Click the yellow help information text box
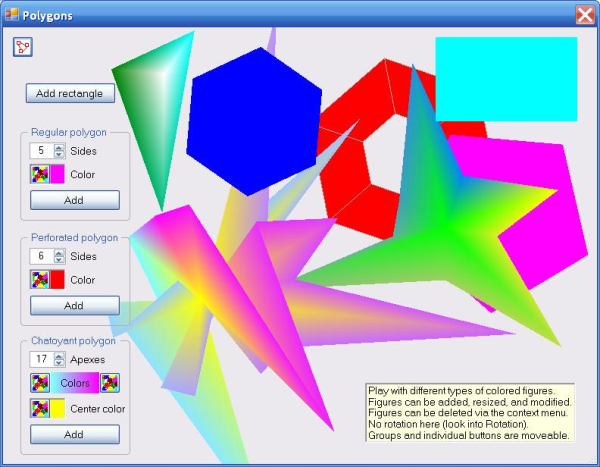This screenshot has height=467, width=600. click(470, 413)
